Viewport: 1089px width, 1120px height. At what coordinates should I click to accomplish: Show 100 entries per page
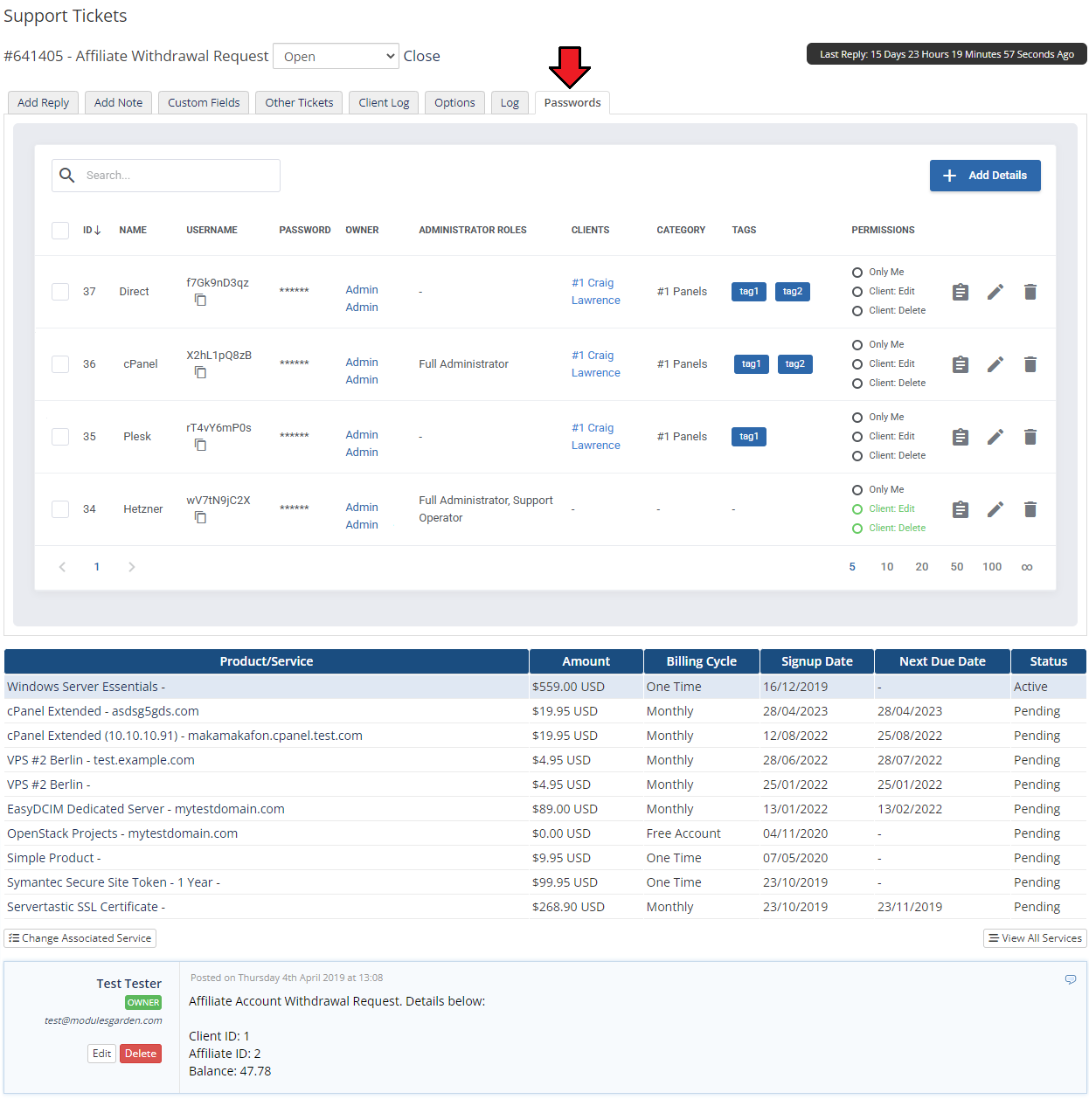pyautogui.click(x=992, y=567)
